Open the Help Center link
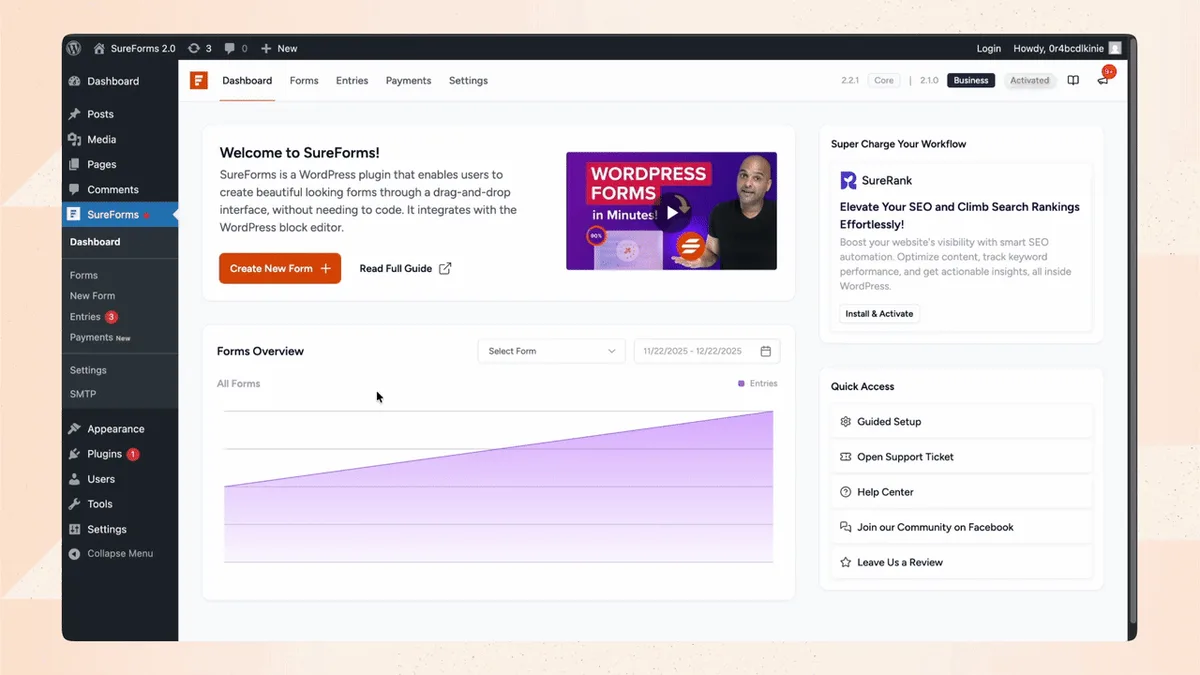Screen dimensions: 1200x675 click(x=961, y=492)
